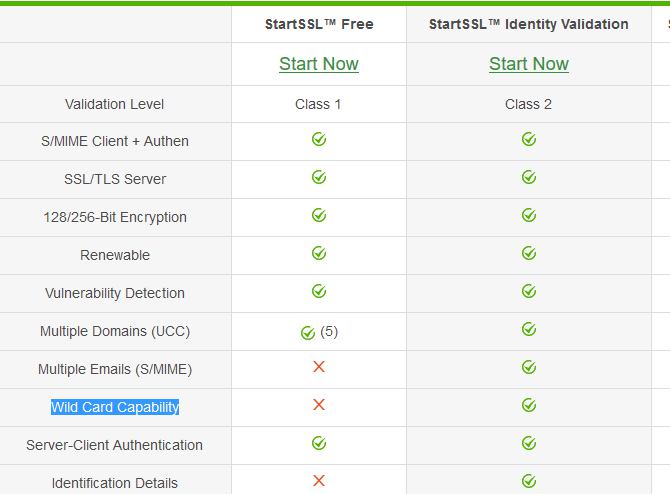670x494 pixels.
Task: Click Start Now under StartSSL Free
Action: [318, 64]
